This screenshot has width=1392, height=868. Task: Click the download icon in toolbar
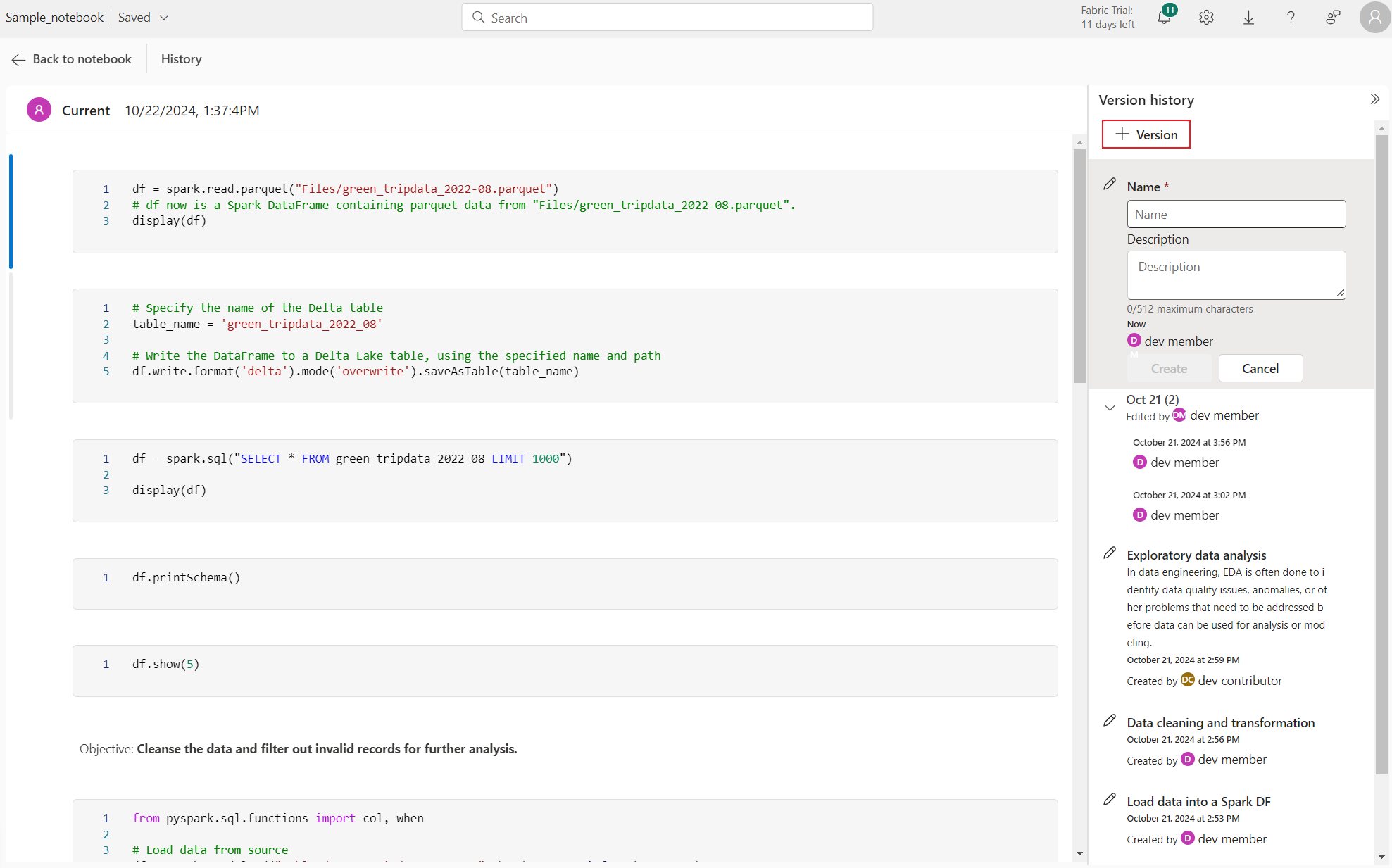[x=1249, y=17]
